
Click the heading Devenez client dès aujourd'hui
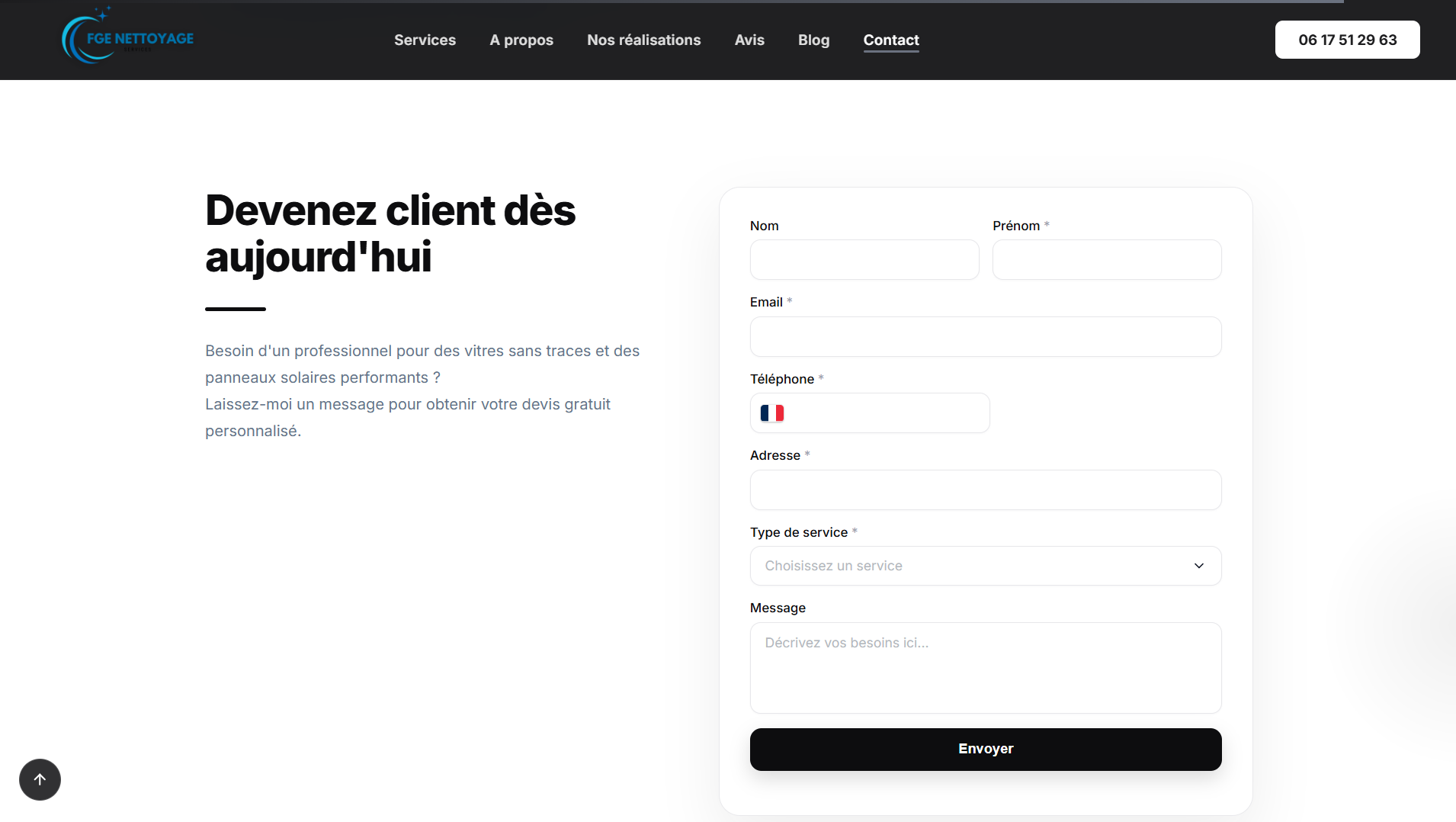(x=390, y=233)
